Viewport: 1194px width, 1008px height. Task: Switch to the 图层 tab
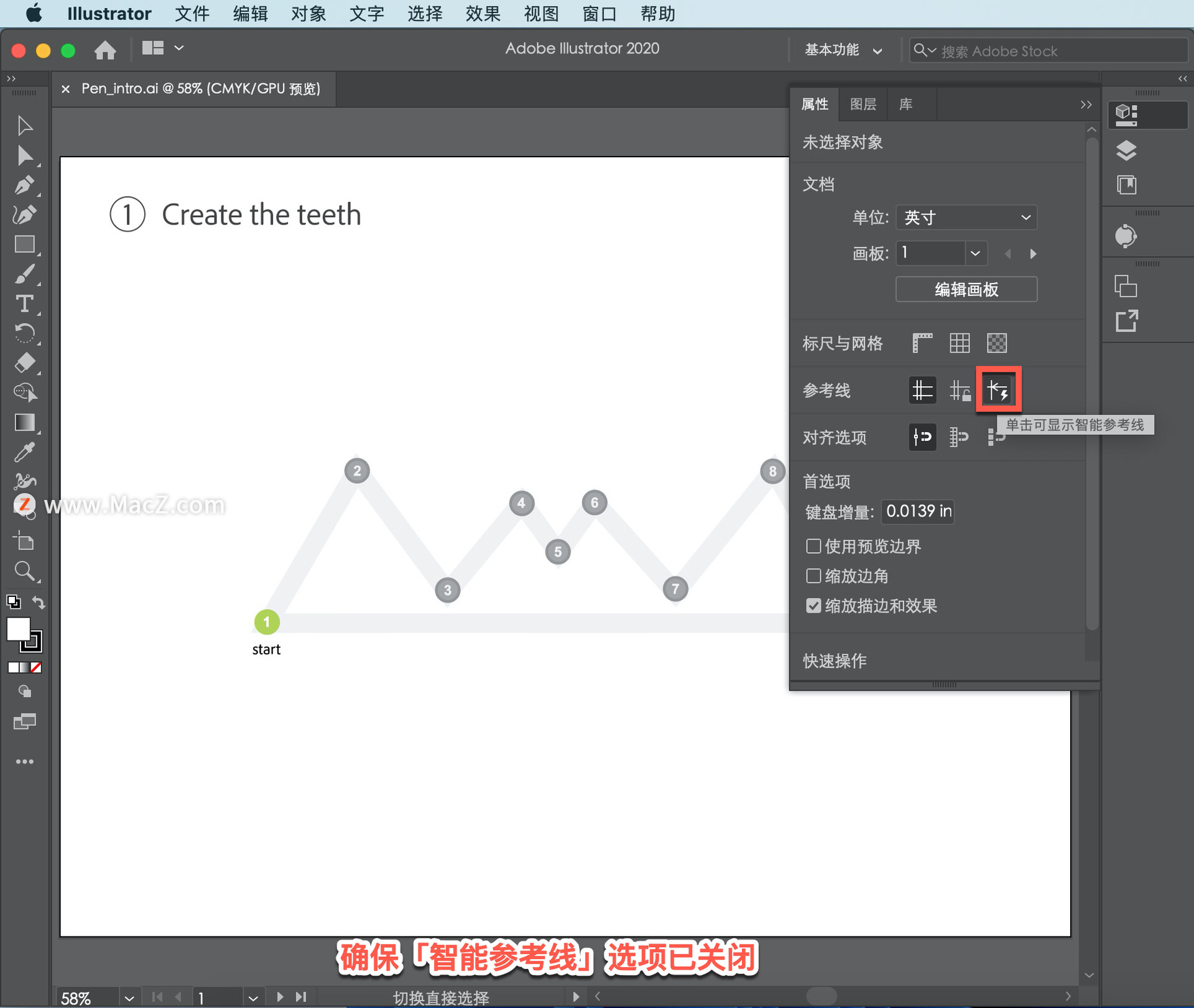pos(863,104)
